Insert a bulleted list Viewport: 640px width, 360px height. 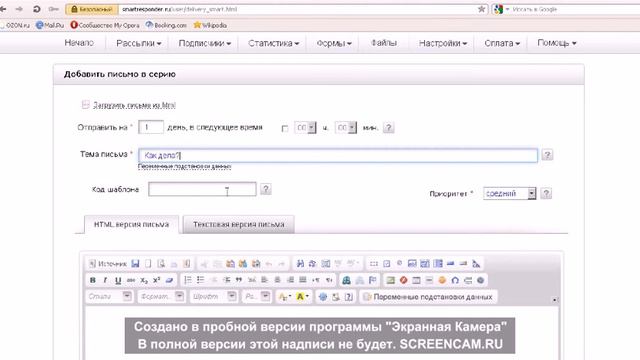(200, 280)
